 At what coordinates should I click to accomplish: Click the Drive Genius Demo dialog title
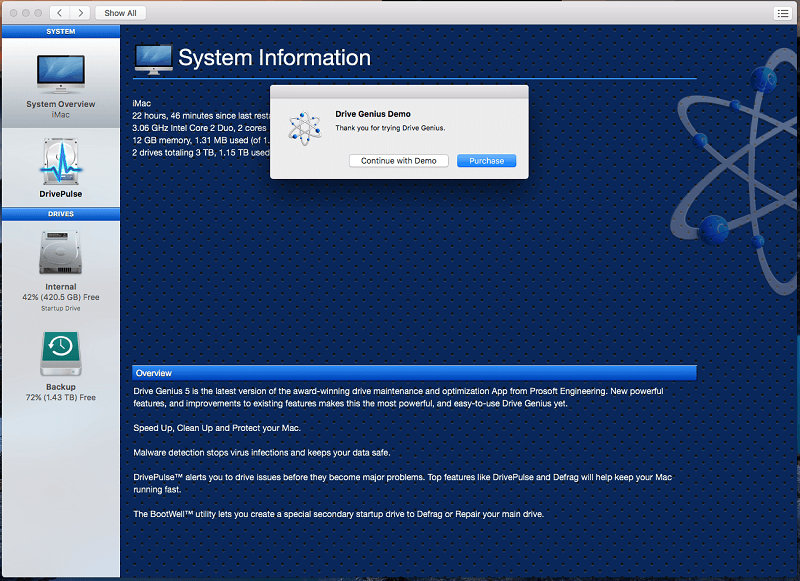373,114
